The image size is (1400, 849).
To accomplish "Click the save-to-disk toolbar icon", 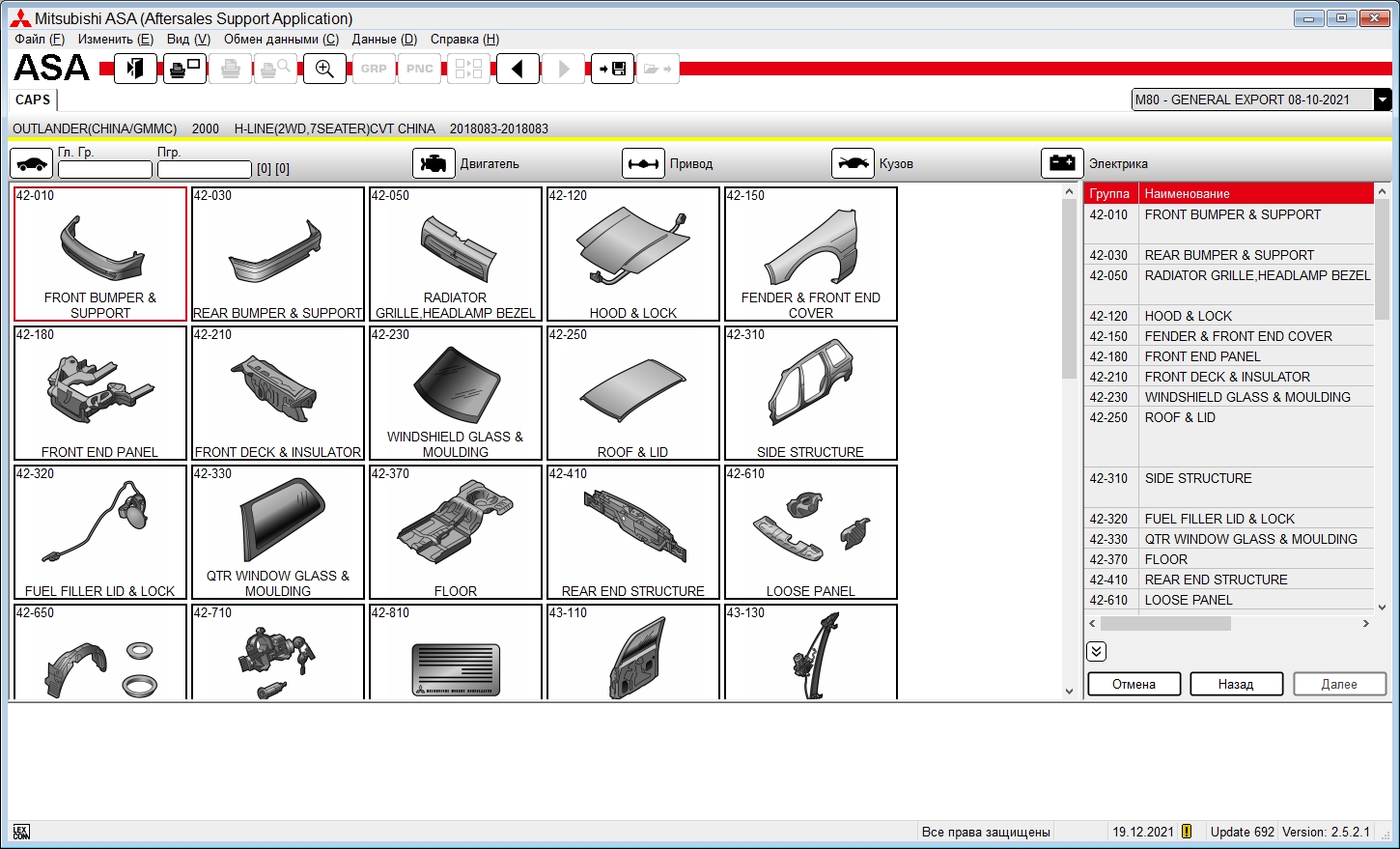I will pos(612,69).
